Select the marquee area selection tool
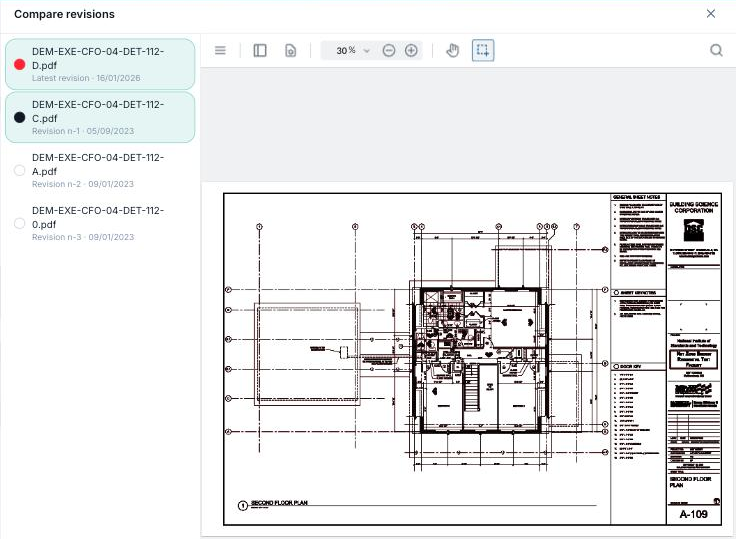The width and height of the screenshot is (736, 539). [483, 50]
